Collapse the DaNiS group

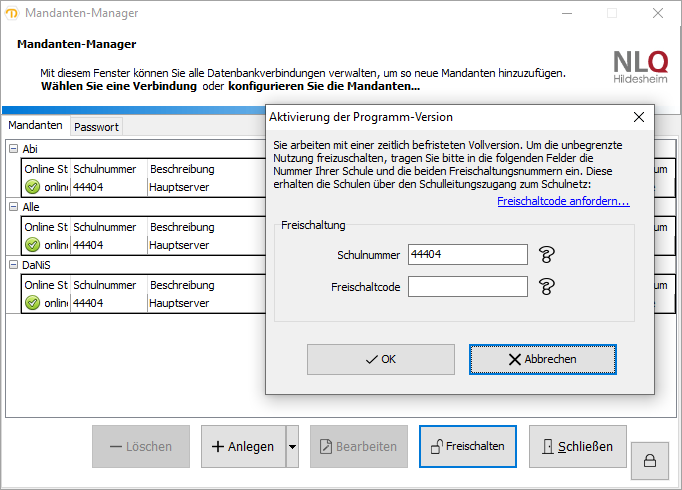pyautogui.click(x=13, y=265)
